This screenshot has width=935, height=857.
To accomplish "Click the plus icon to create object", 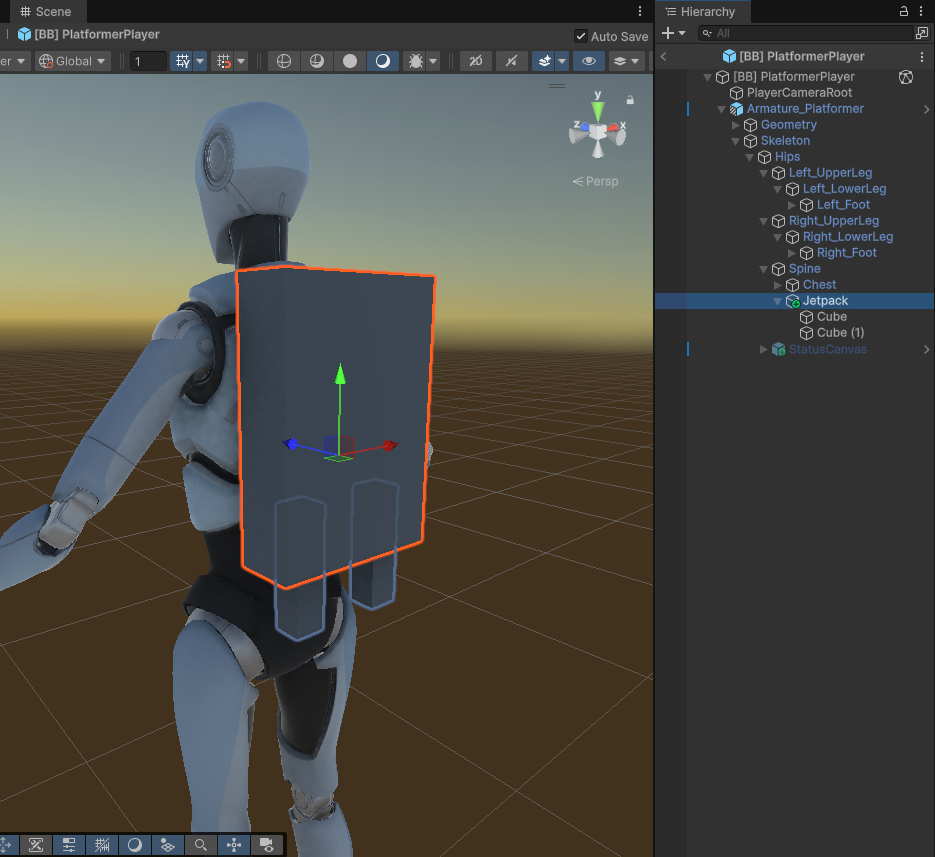I will [668, 33].
